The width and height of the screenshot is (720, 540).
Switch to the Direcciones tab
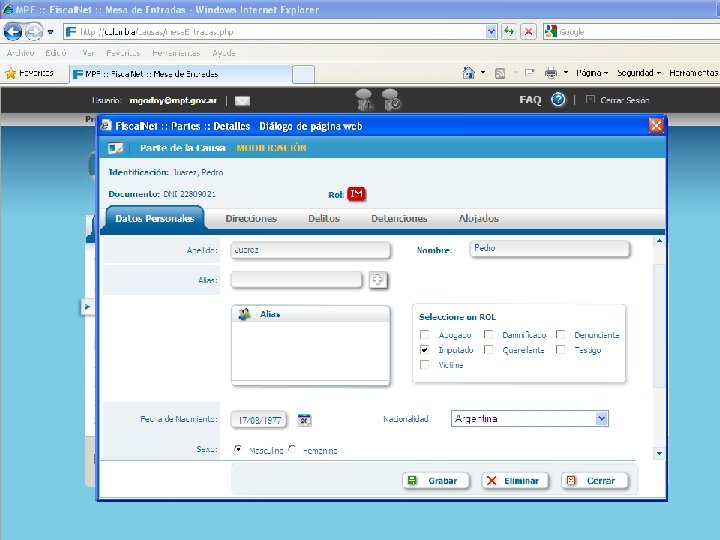click(x=251, y=219)
